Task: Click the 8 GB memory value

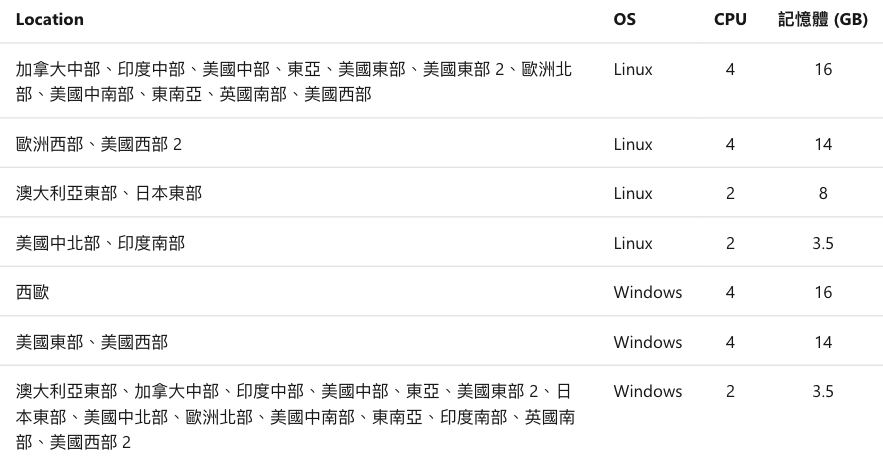Action: [x=823, y=194]
